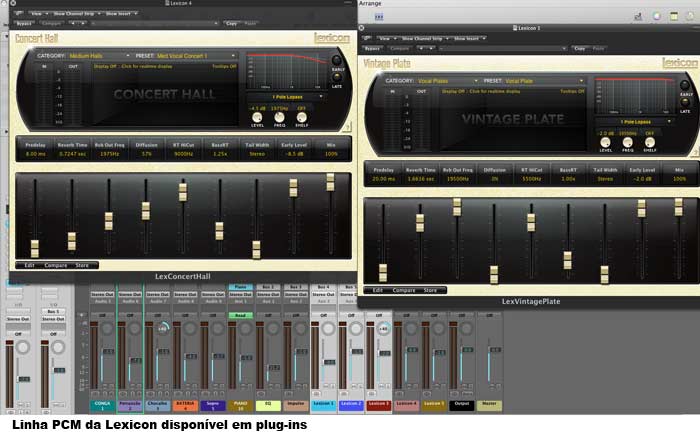
Task: Click the pan knob on Chocalho channel
Action: coord(162,329)
